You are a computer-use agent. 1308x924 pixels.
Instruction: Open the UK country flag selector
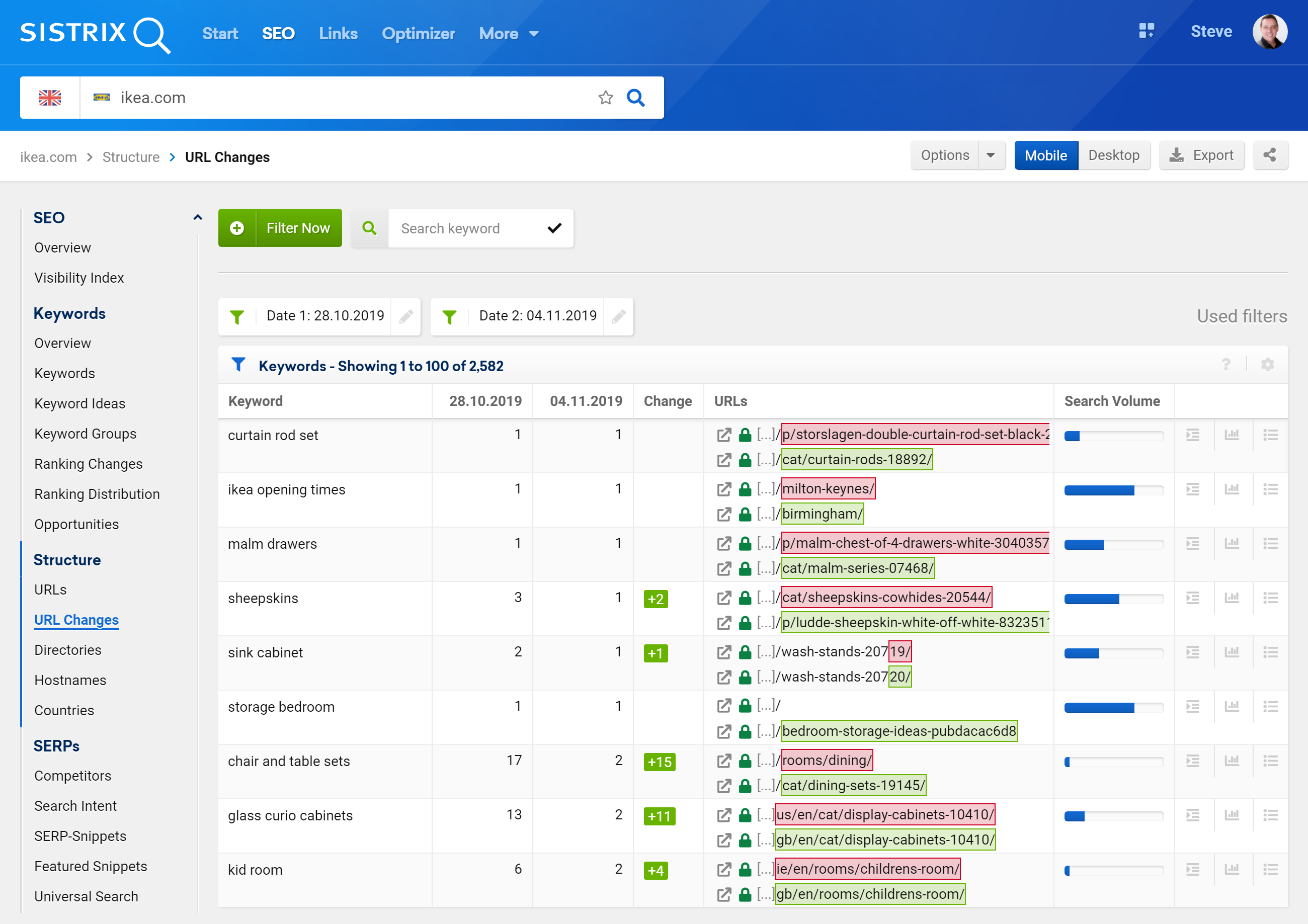[x=50, y=98]
